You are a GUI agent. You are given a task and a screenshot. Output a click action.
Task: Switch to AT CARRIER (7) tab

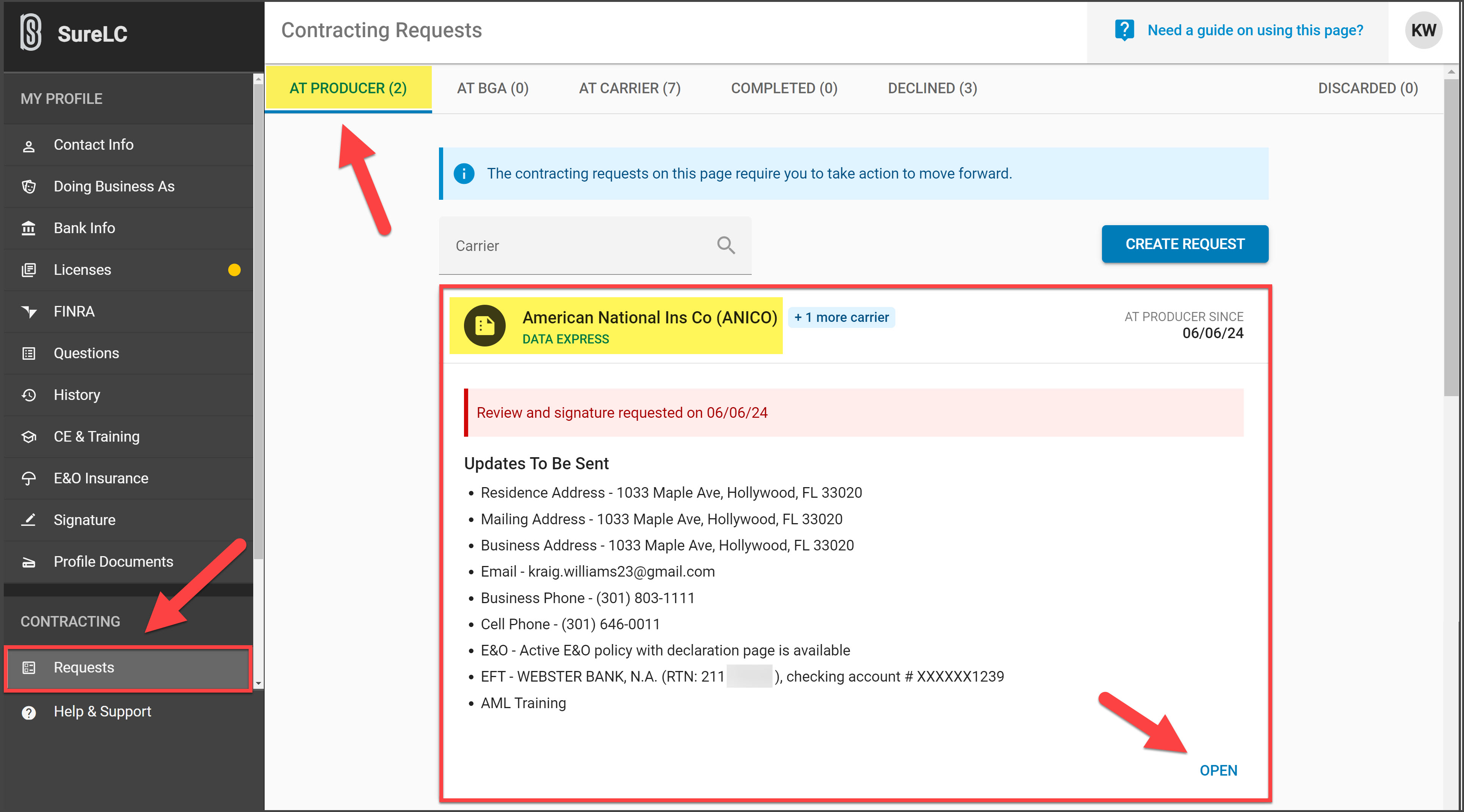[630, 89]
